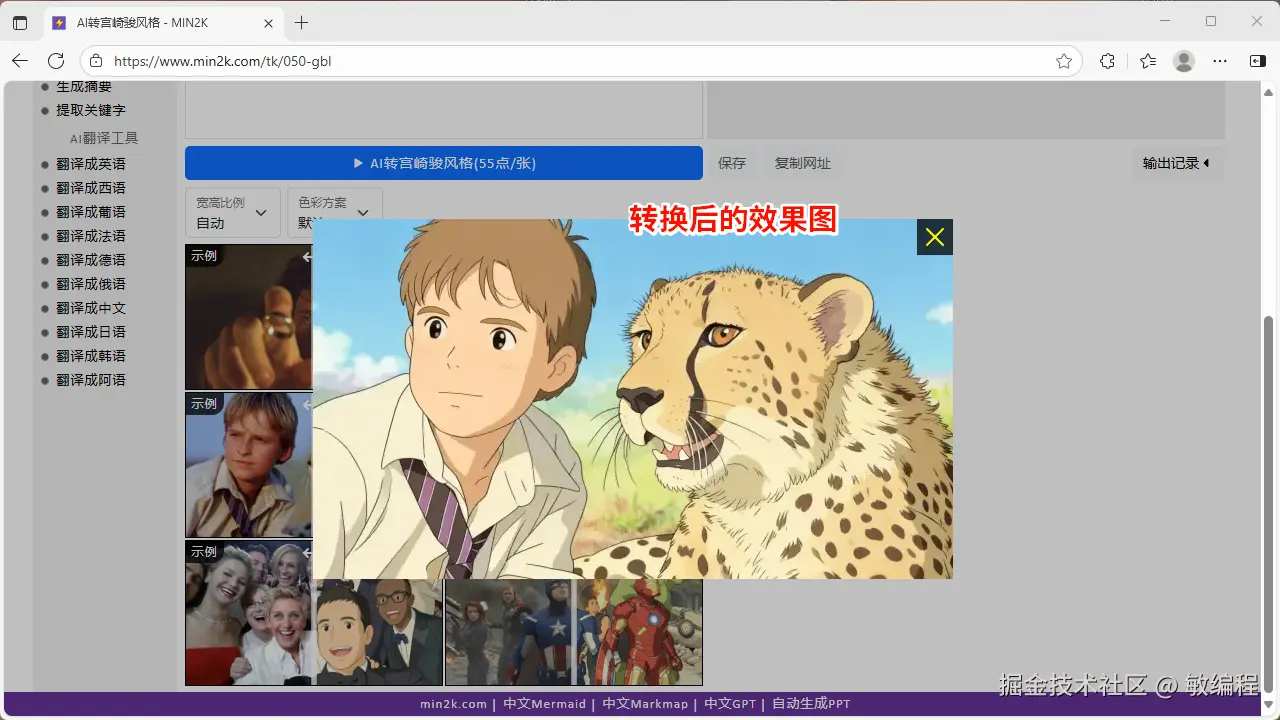The image size is (1280, 720).
Task: Click the address bar URL field
Action: tap(580, 61)
